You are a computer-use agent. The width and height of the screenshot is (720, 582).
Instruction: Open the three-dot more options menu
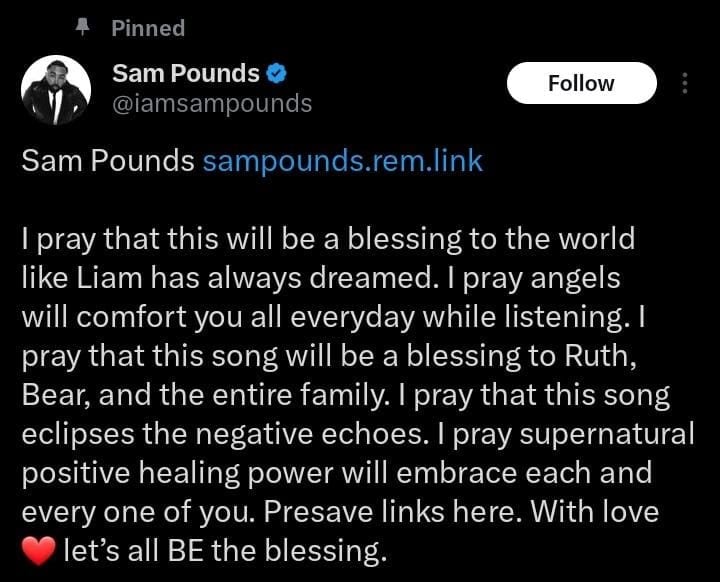pos(685,83)
